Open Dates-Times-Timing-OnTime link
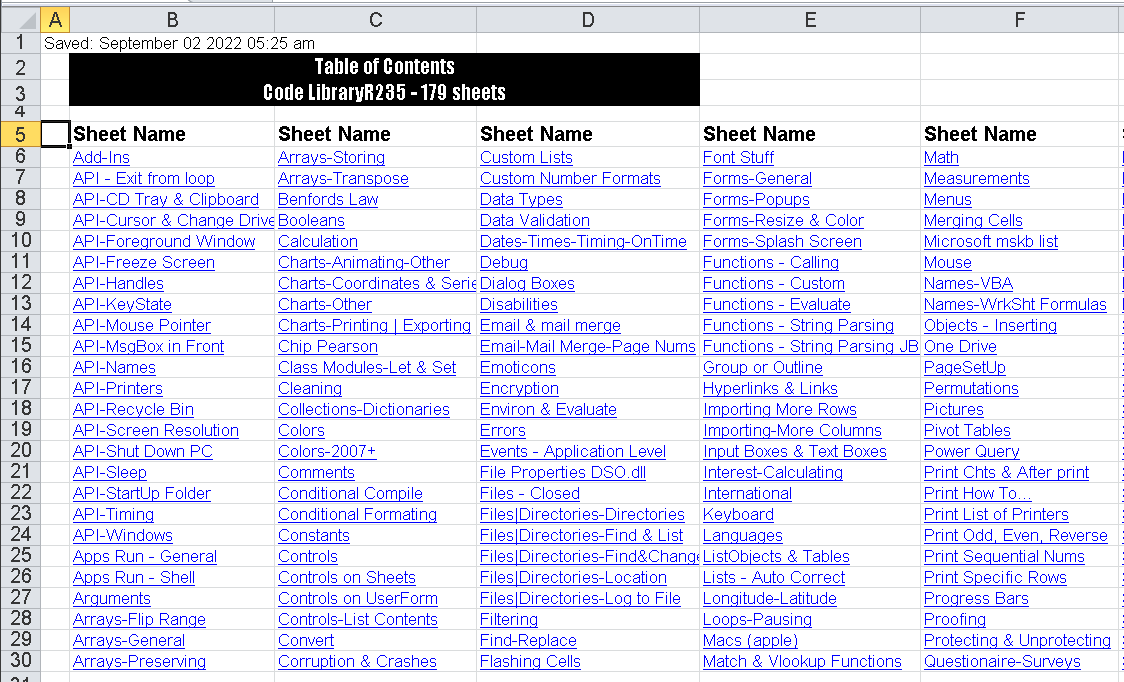Viewport: 1124px width, 682px height. (584, 242)
